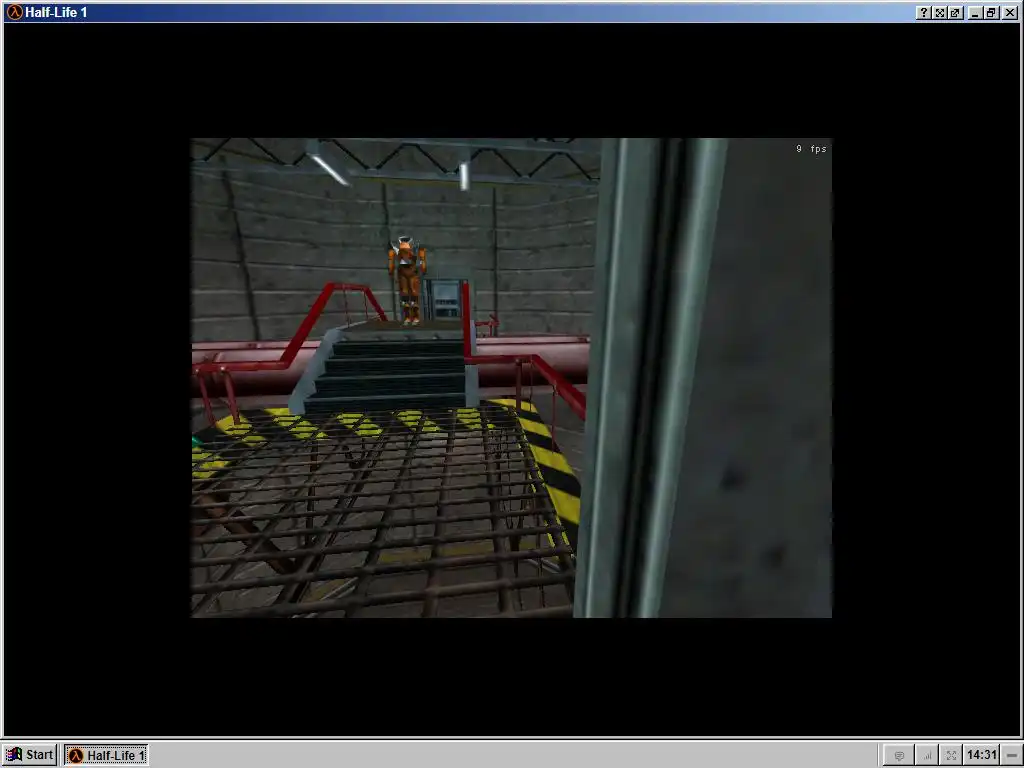The height and width of the screenshot is (768, 1024).
Task: Close the Half-Life 1 window
Action: click(x=1010, y=12)
